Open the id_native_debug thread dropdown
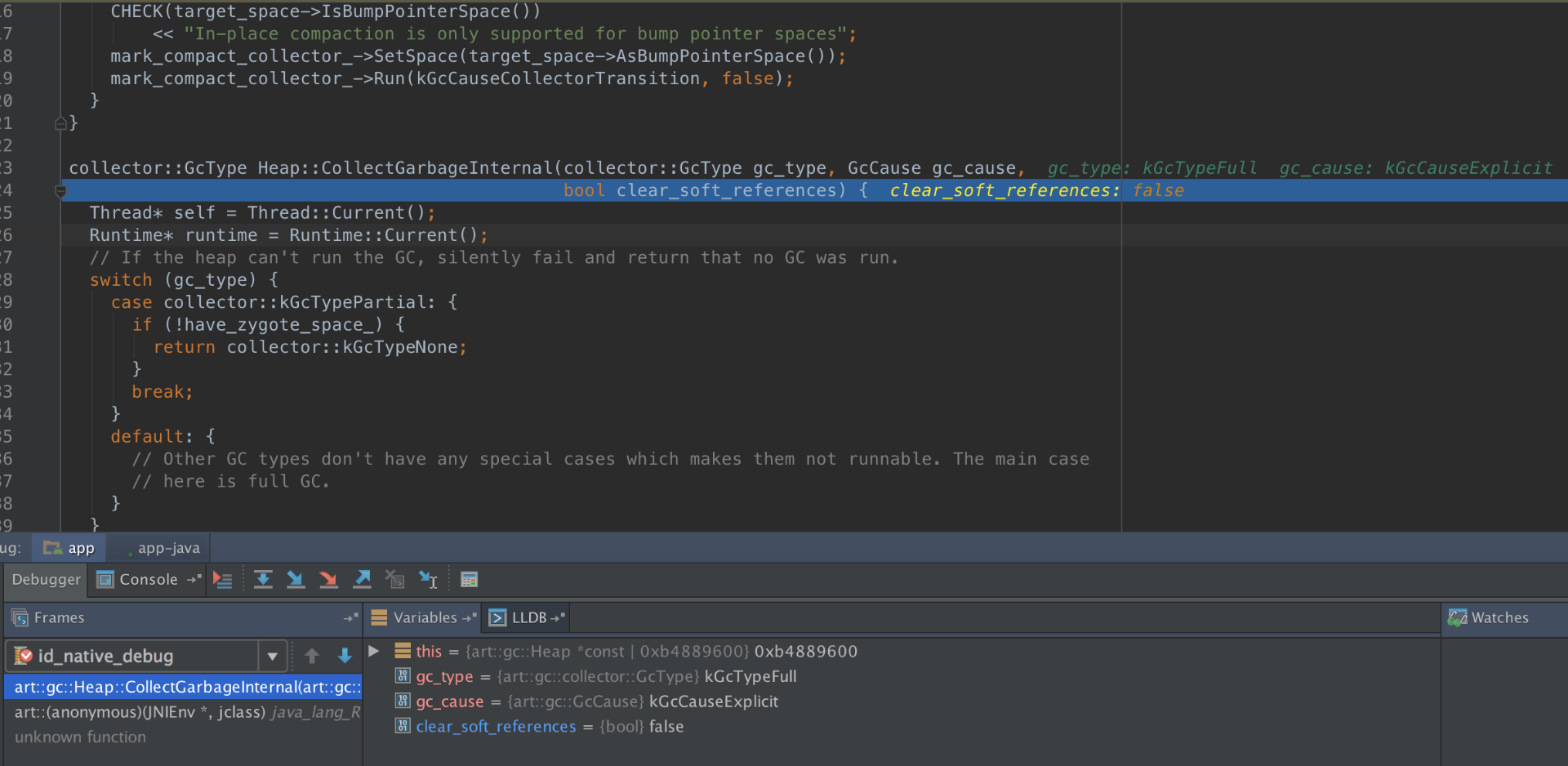 273,656
